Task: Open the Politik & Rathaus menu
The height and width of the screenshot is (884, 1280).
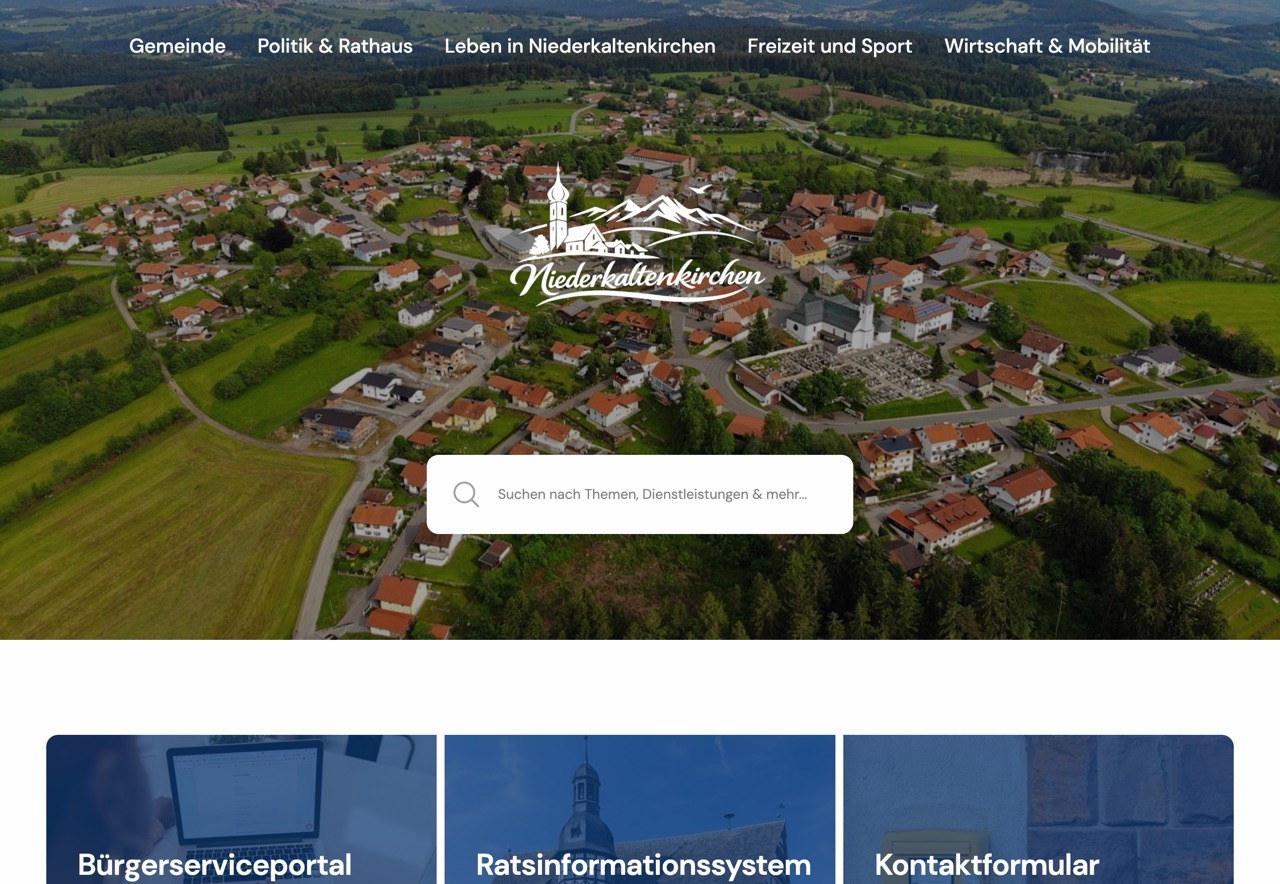Action: click(x=335, y=46)
